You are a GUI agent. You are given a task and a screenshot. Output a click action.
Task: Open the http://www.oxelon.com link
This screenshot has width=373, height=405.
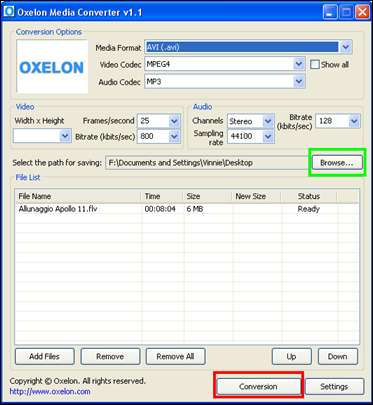click(50, 391)
